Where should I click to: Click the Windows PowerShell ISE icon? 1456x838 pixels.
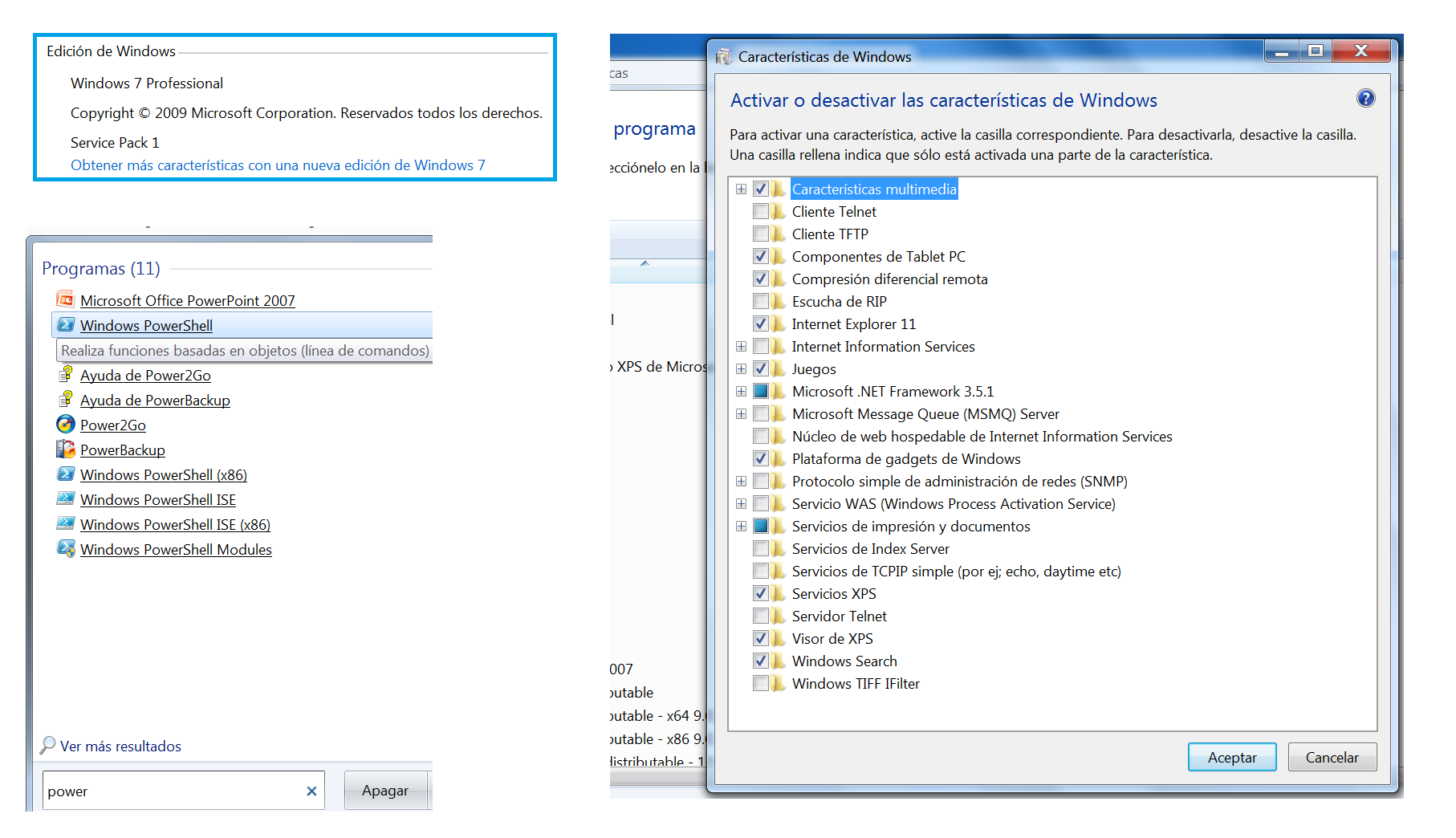[x=66, y=499]
